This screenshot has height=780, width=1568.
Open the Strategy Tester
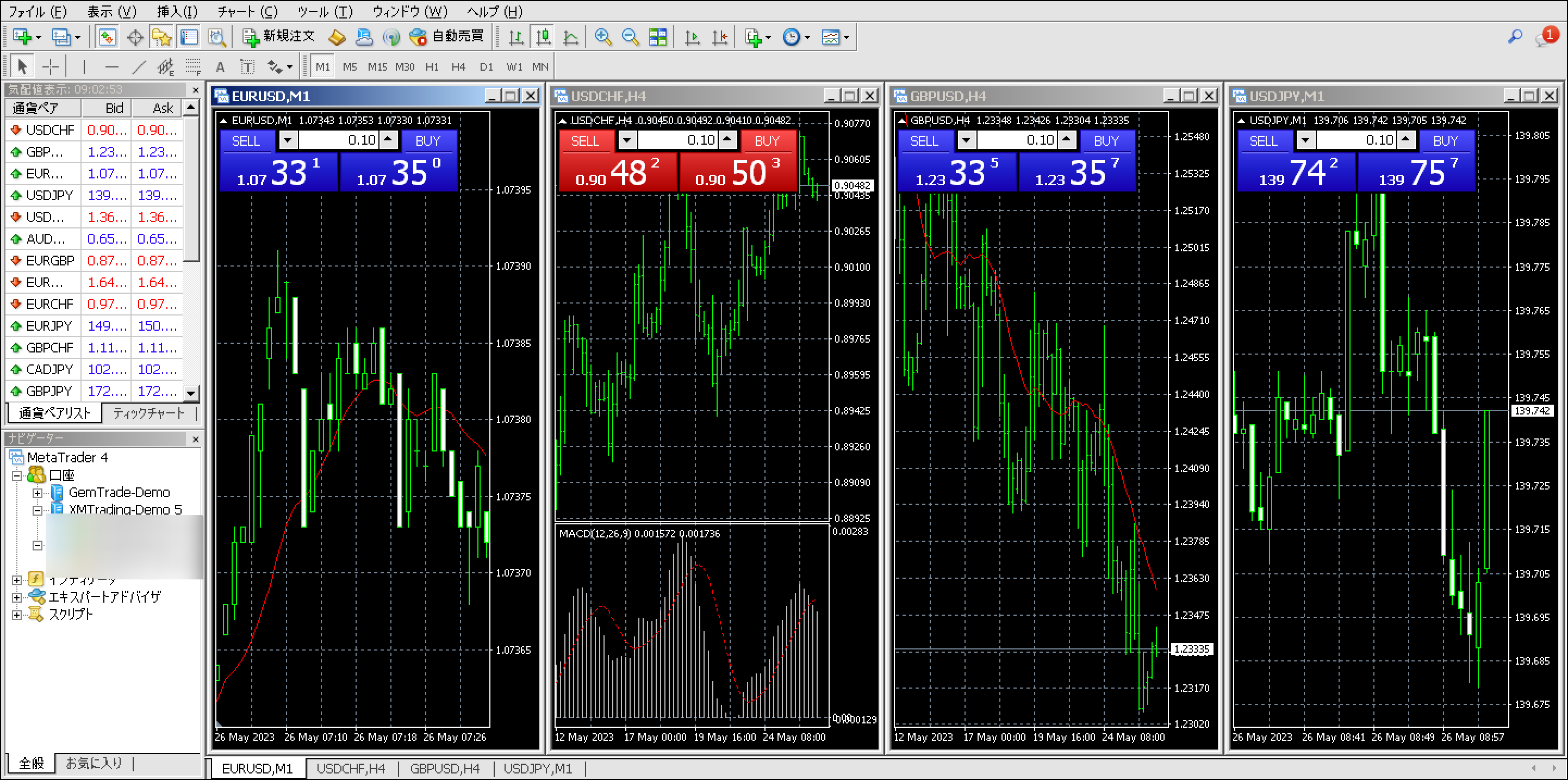pos(217,37)
